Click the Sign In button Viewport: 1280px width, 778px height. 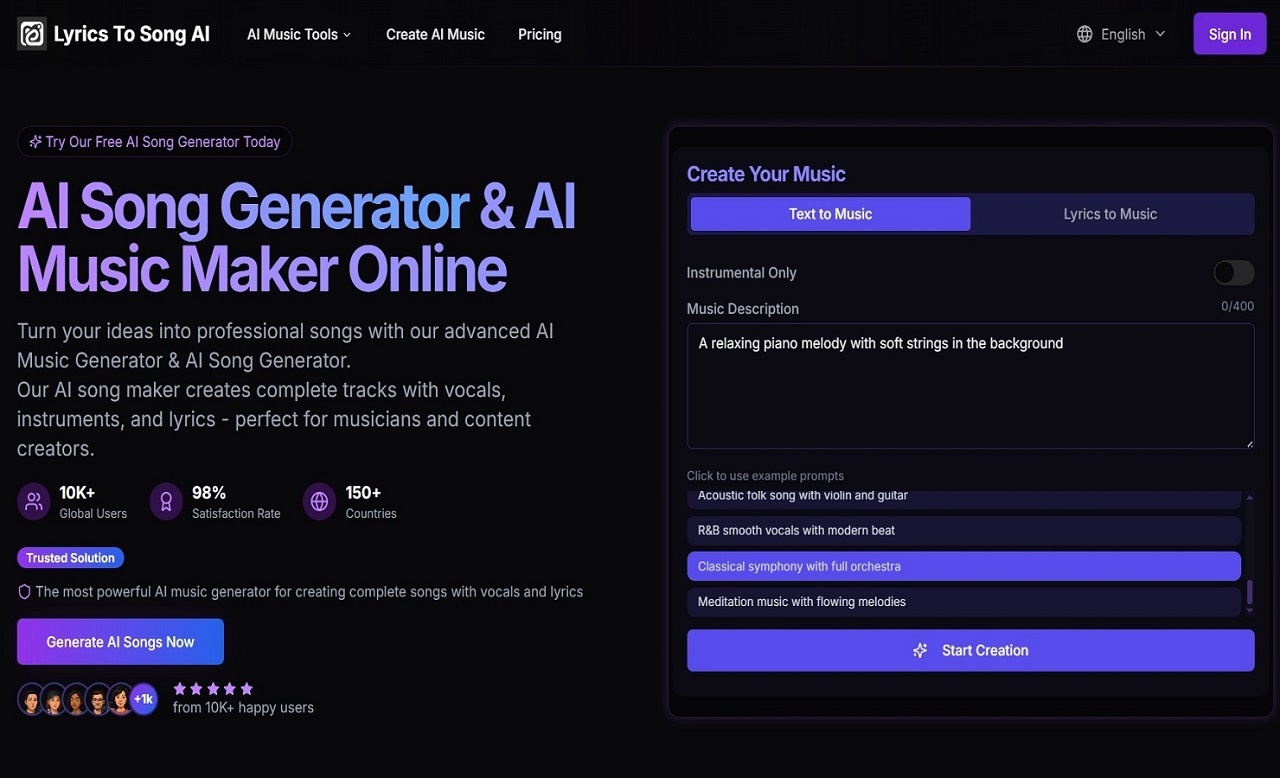click(x=1229, y=33)
